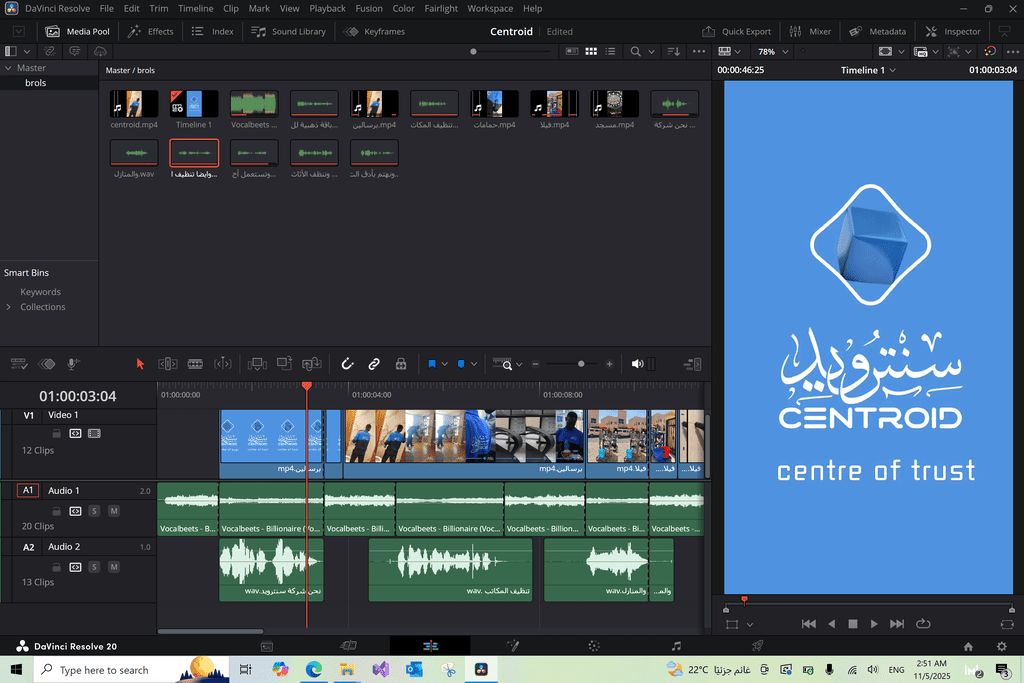Click the position lock padlock icon in toolbar
Viewport: 1024px width, 683px height.
(x=401, y=364)
